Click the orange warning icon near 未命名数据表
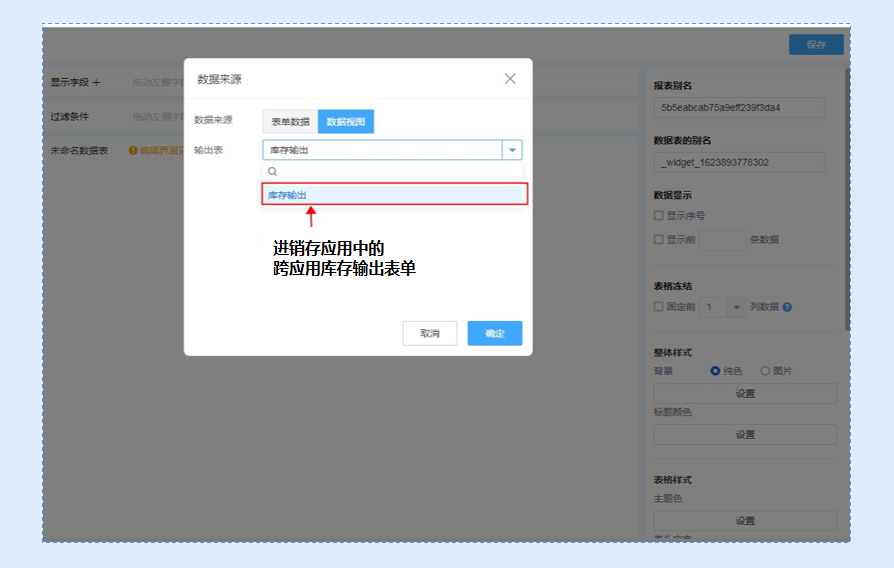 pos(132,150)
